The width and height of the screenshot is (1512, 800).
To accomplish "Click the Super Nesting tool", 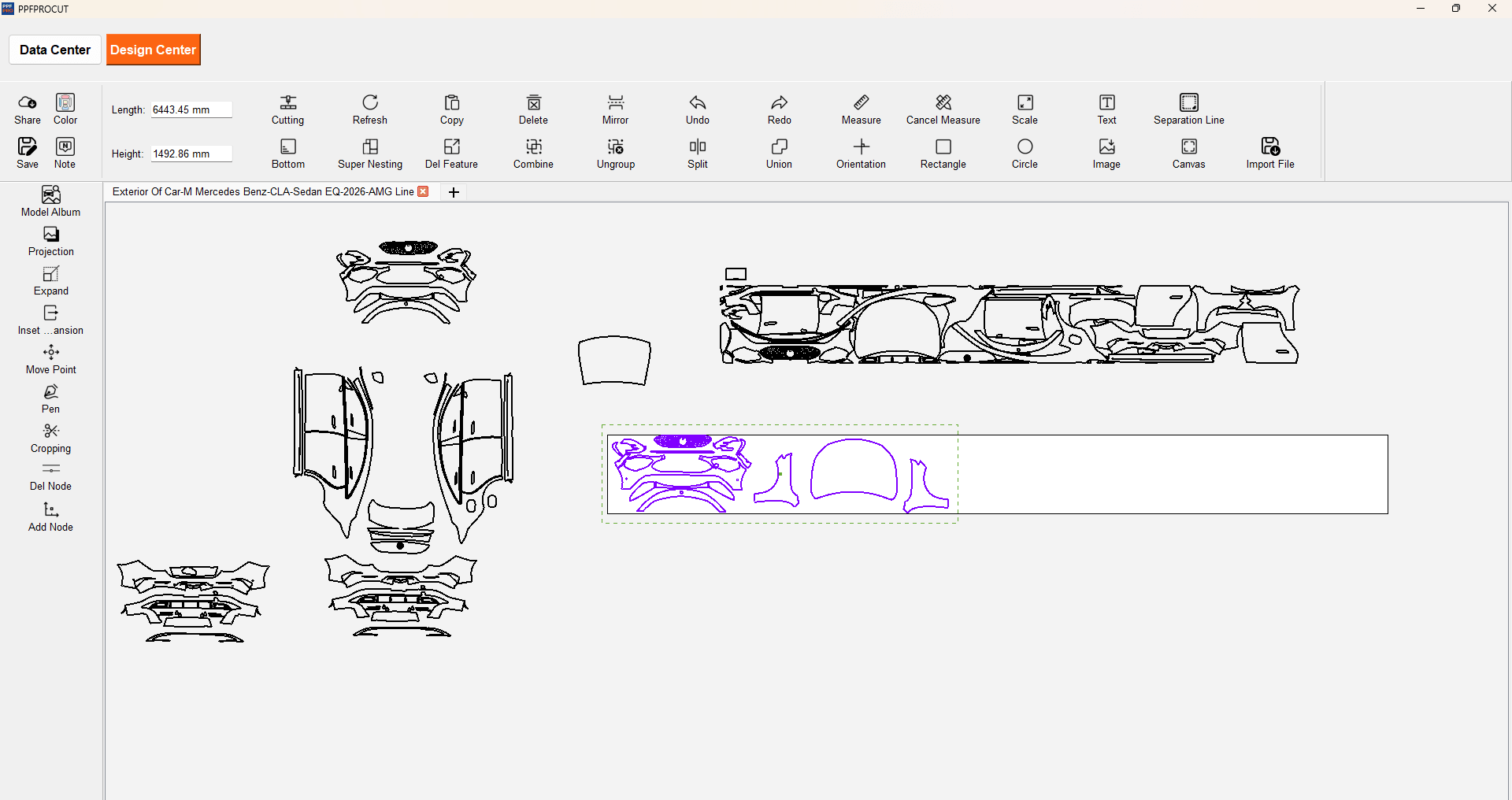I will pos(369,147).
